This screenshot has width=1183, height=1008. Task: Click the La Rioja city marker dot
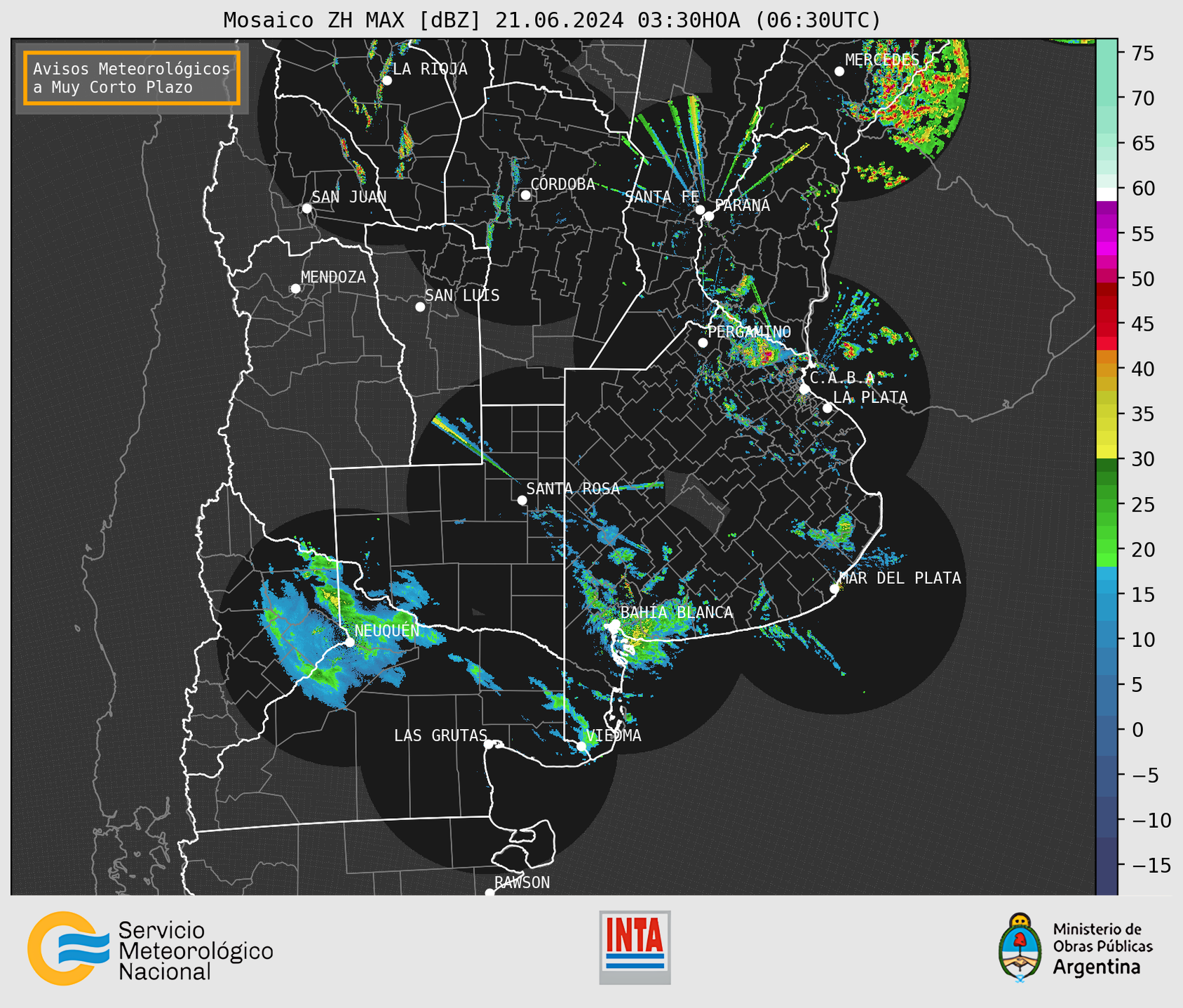tap(387, 81)
